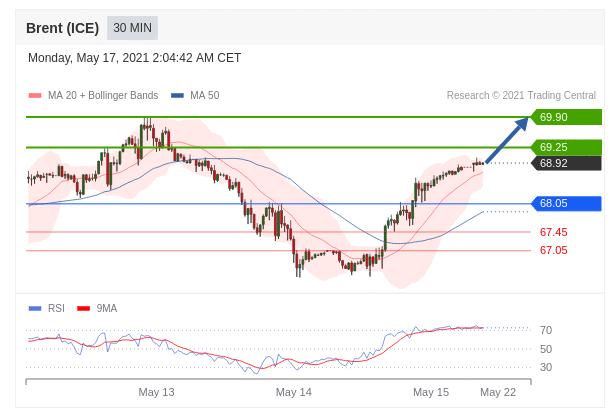Click the May 22 date axis label
The height and width of the screenshot is (416, 613).
coord(498,392)
